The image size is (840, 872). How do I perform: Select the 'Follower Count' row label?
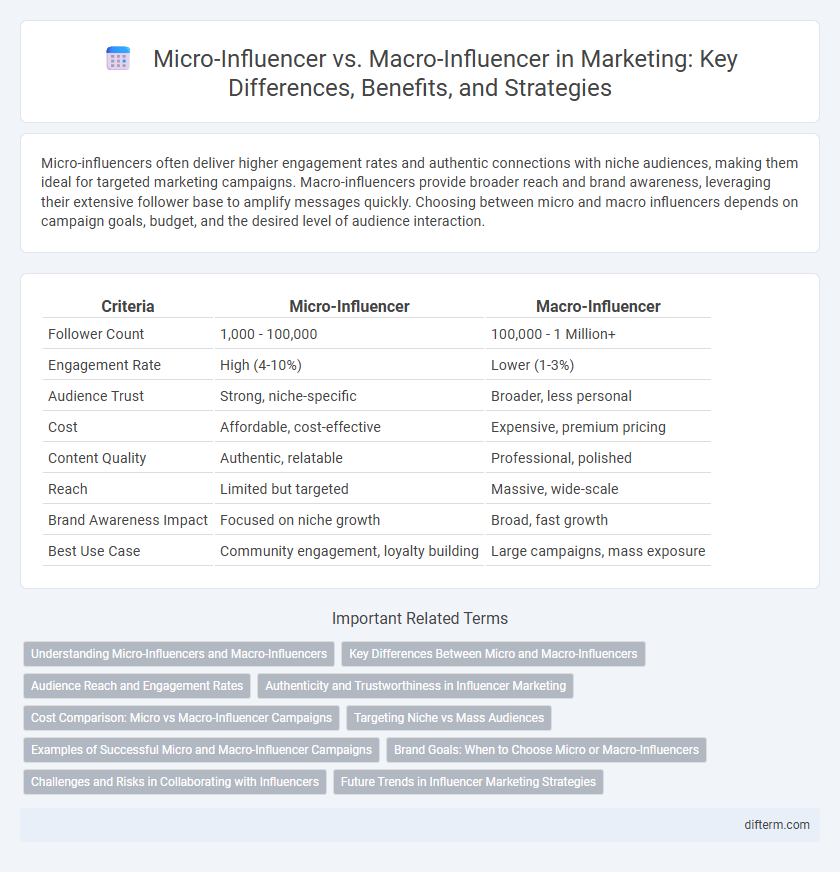tap(96, 334)
